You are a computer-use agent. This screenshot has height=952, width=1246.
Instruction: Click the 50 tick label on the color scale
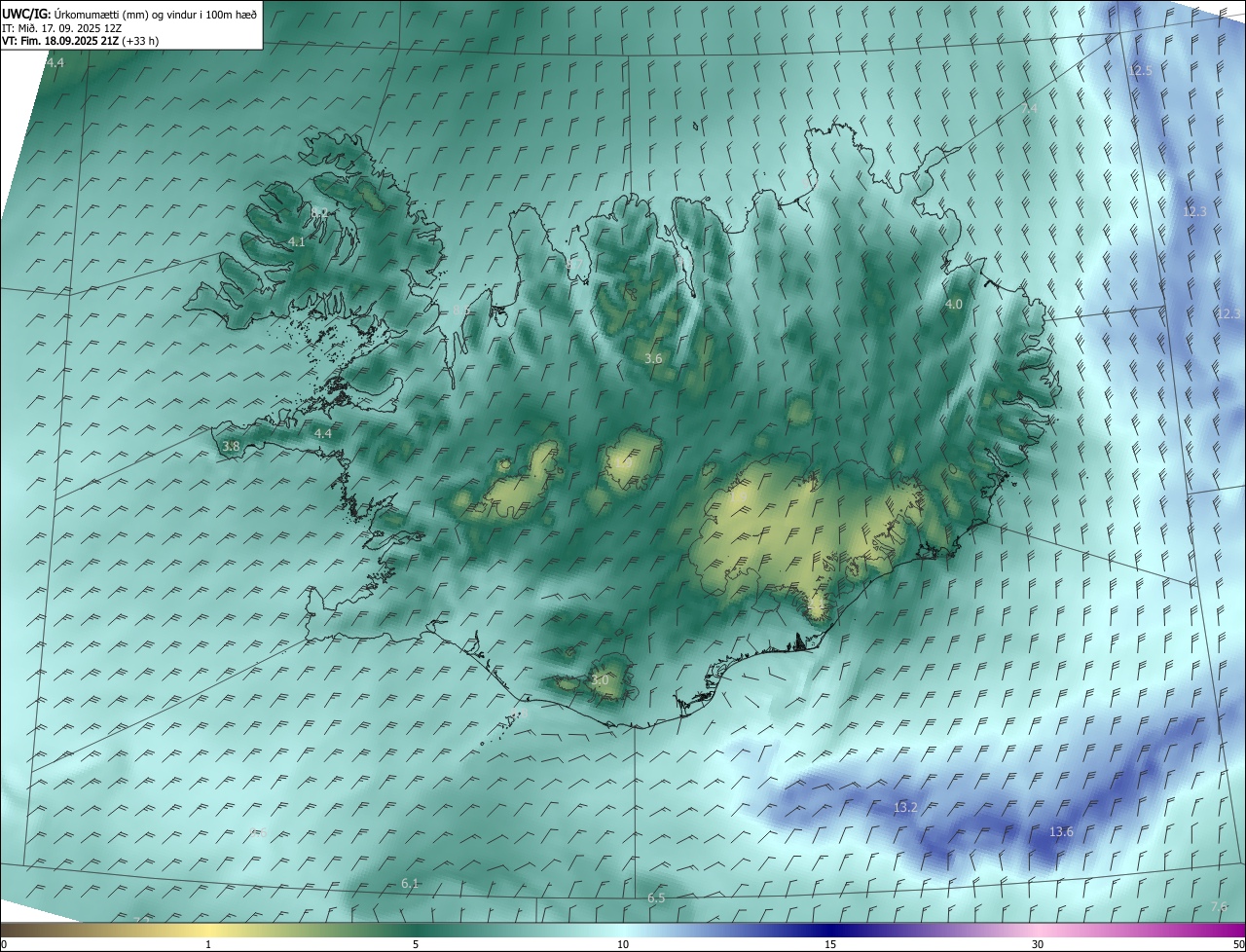point(1238,944)
